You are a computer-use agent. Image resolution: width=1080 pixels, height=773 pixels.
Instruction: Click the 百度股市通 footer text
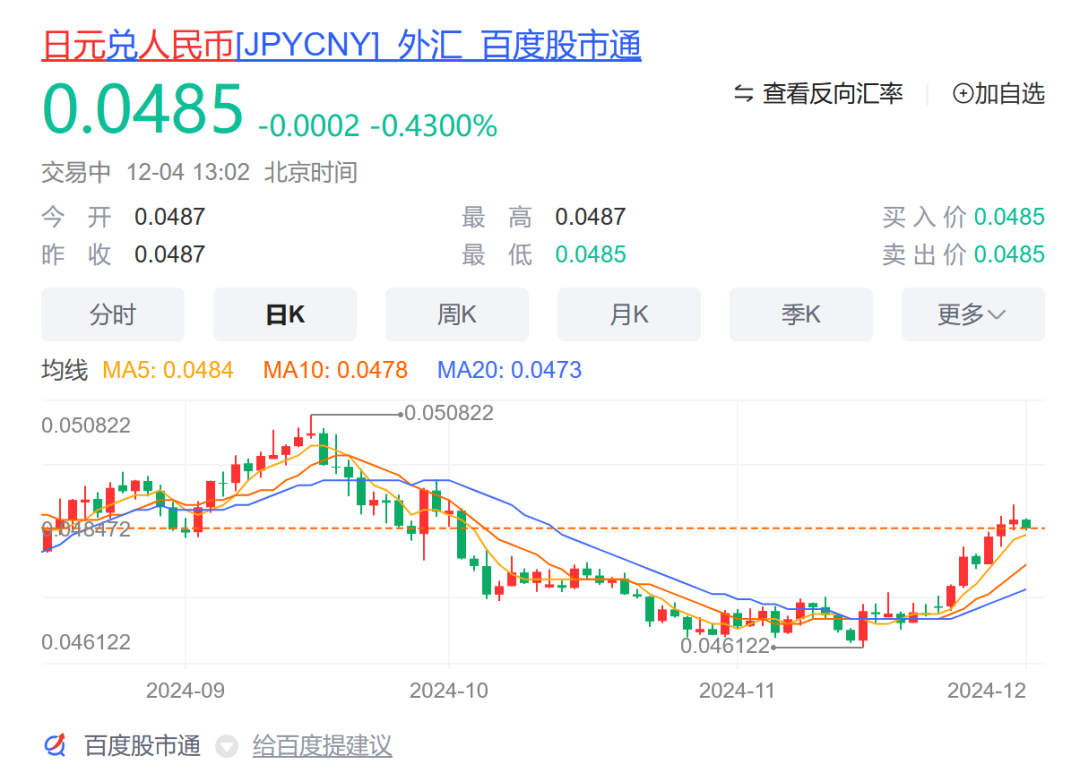143,746
